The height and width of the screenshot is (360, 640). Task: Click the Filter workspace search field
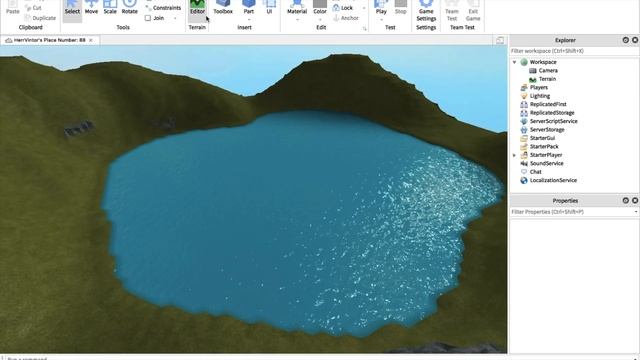pyautogui.click(x=574, y=51)
